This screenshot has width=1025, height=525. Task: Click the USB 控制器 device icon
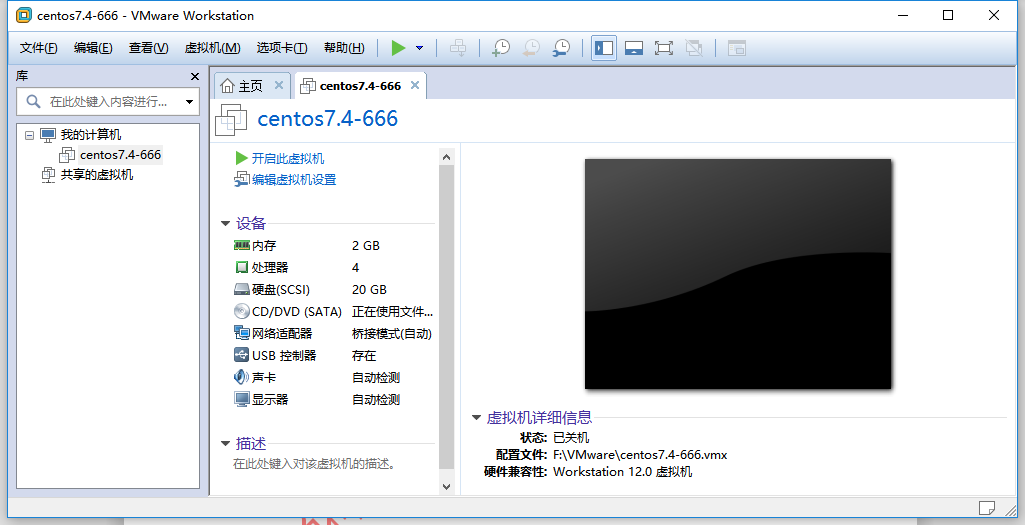pos(242,355)
